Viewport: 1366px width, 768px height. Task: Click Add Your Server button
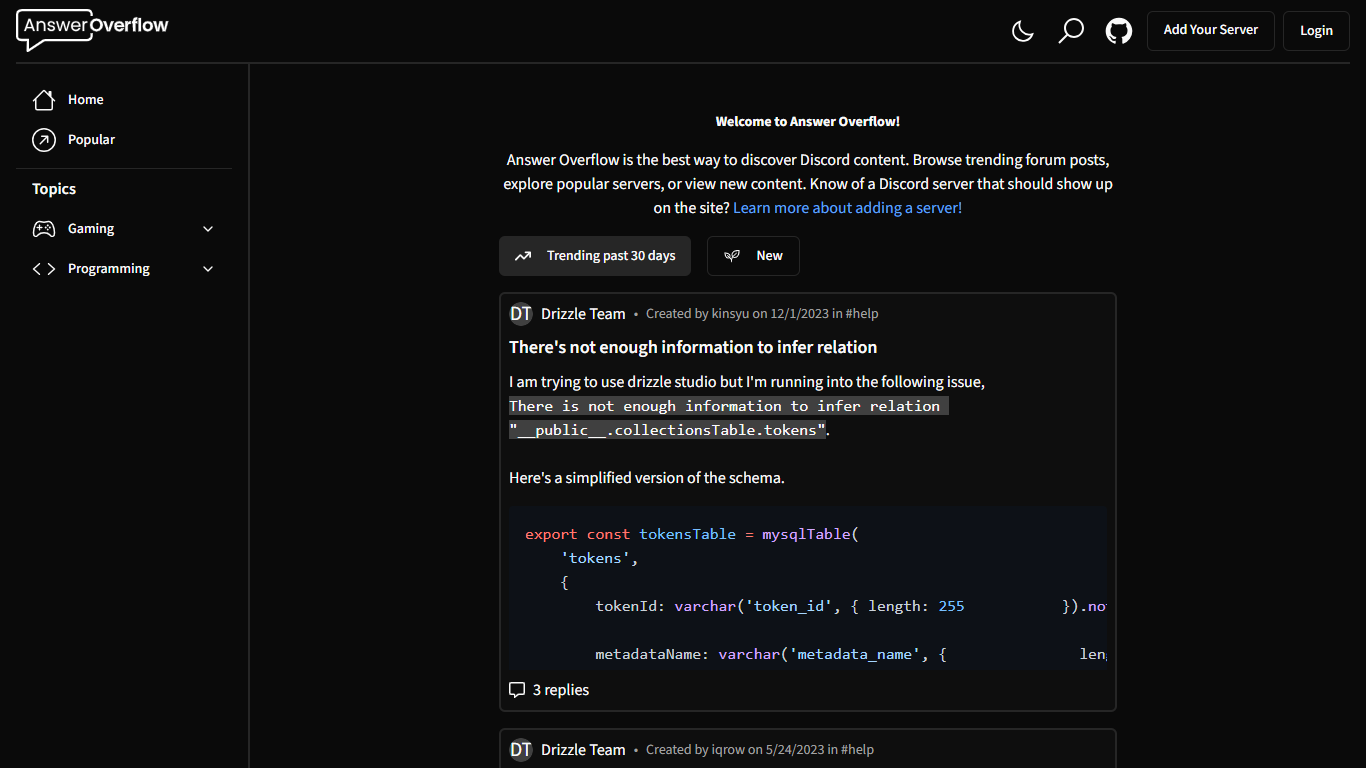[x=1211, y=30]
